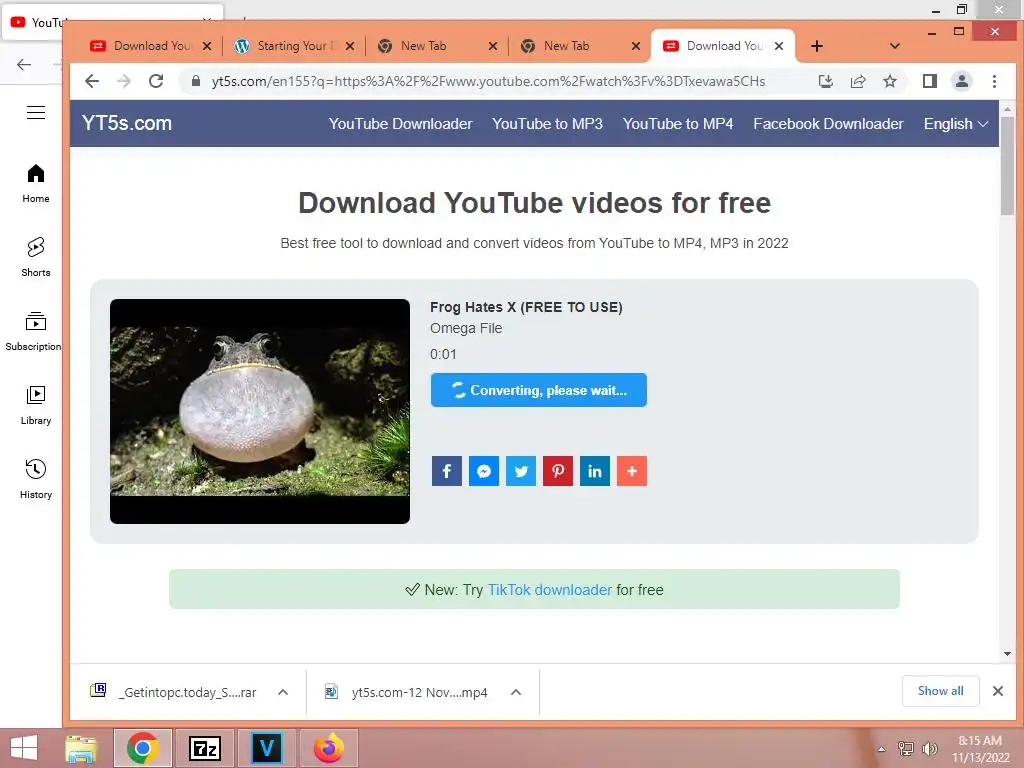Open the V app in taskbar
Screen dimensions: 1024x768
(x=266, y=748)
